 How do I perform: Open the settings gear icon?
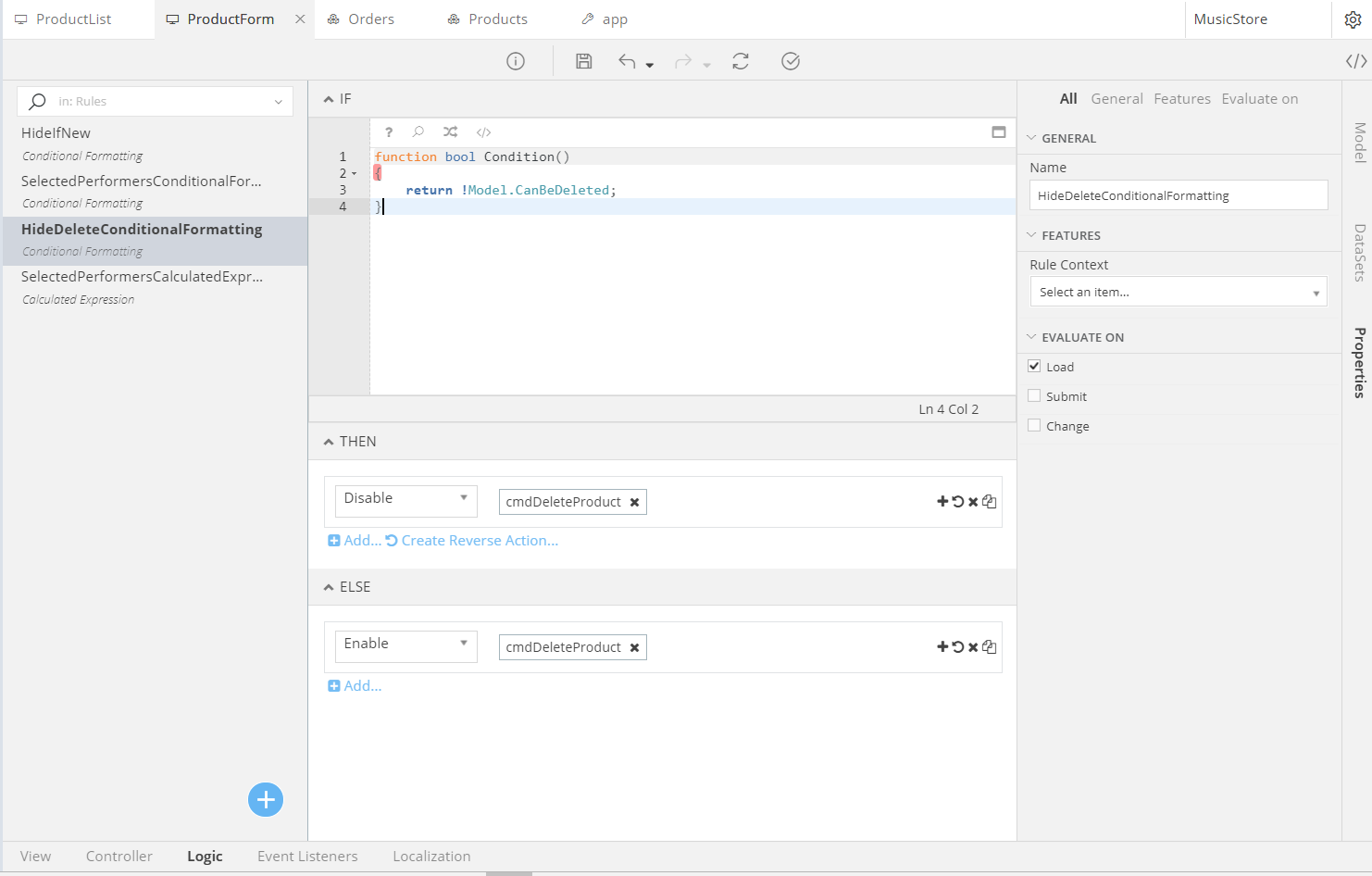click(x=1353, y=19)
